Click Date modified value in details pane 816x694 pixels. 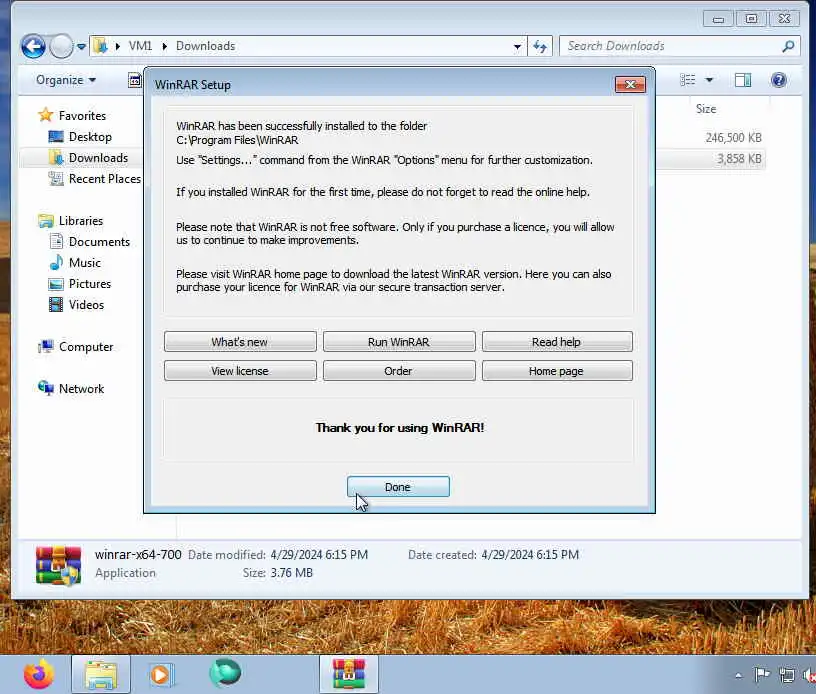pos(319,555)
